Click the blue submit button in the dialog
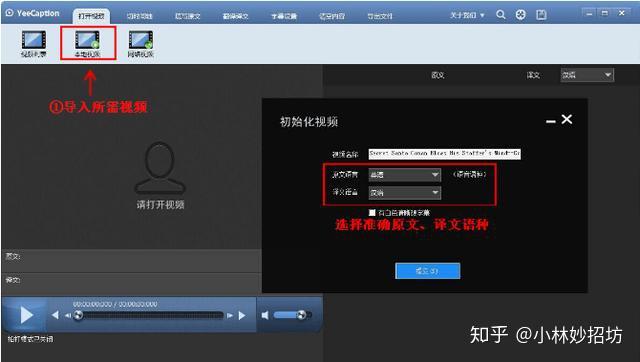640x362 pixels. click(427, 271)
